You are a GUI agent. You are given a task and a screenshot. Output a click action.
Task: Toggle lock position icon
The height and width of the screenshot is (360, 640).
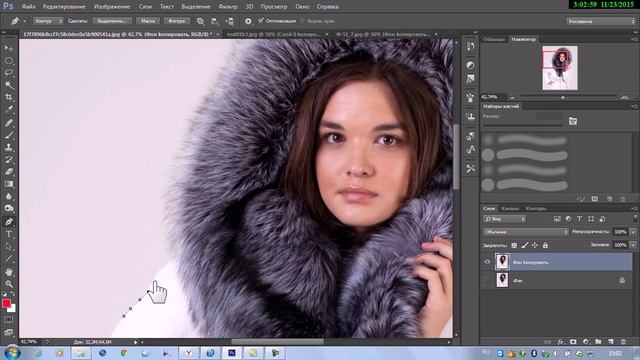click(535, 245)
